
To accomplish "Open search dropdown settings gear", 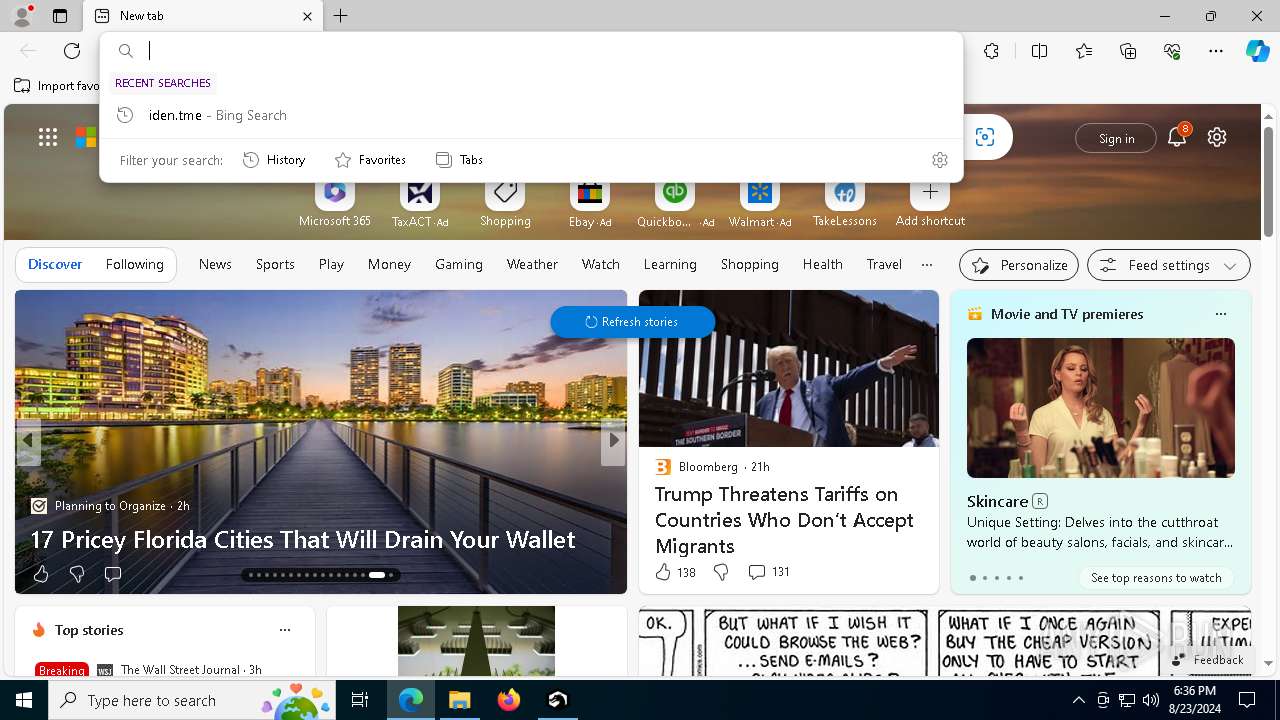I will click(939, 160).
